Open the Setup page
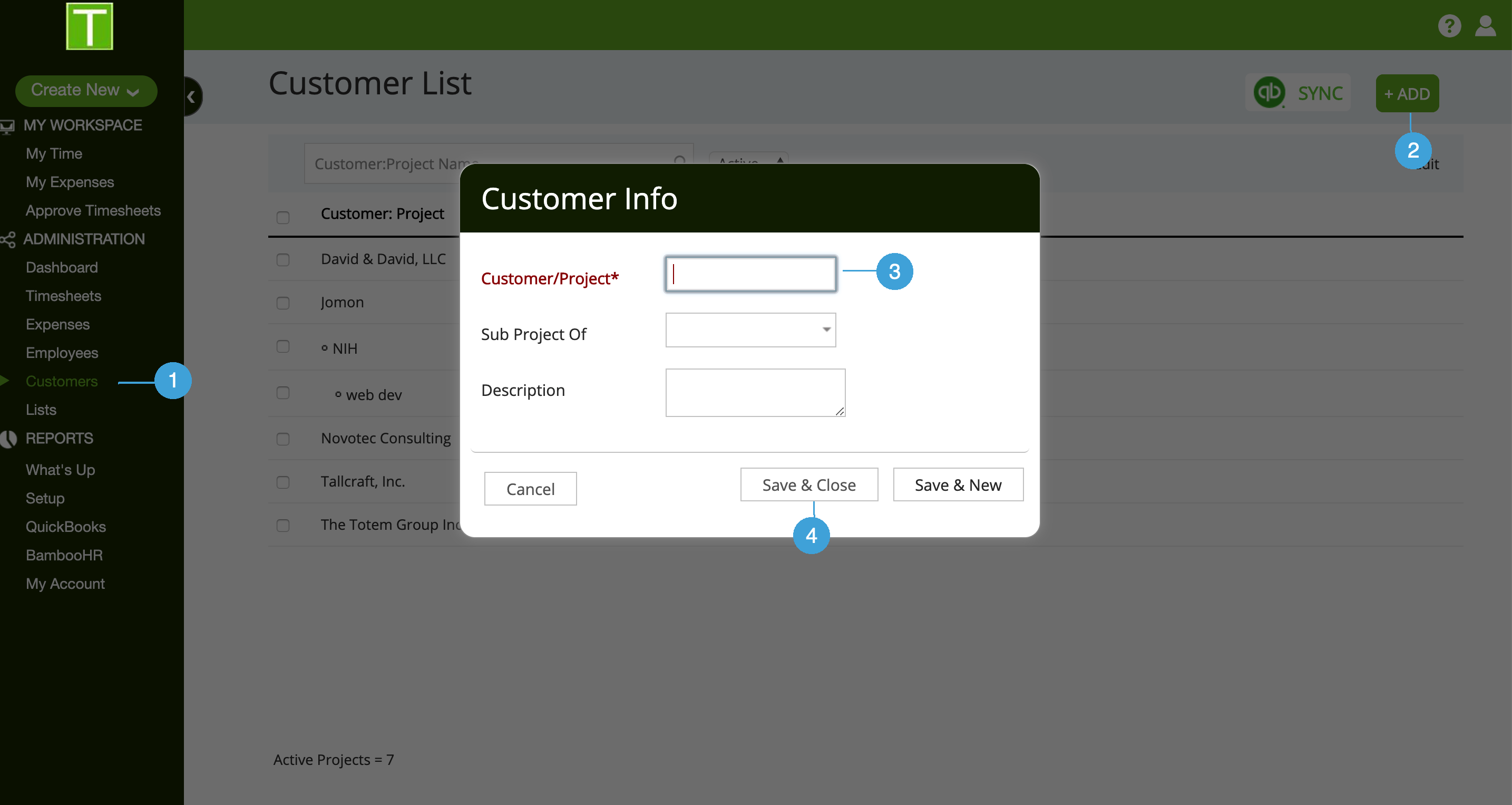The height and width of the screenshot is (805, 1512). (45, 499)
